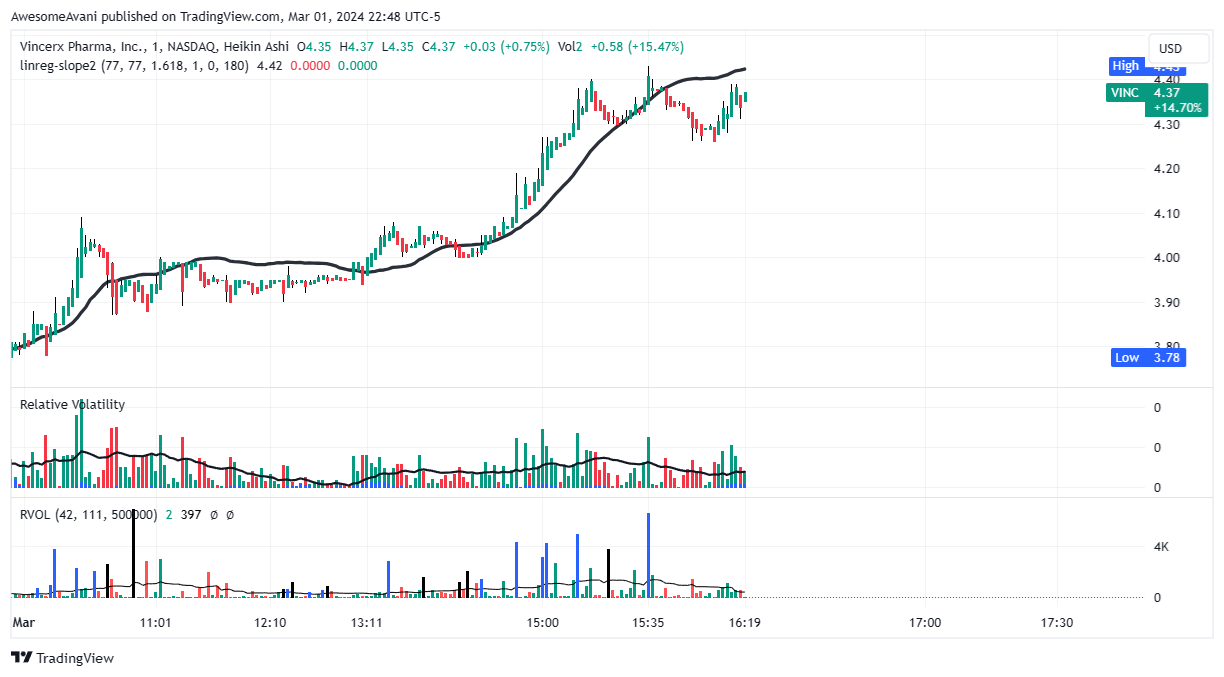Click the 11:01 time axis label
The width and height of the screenshot is (1224, 677).
(x=155, y=622)
